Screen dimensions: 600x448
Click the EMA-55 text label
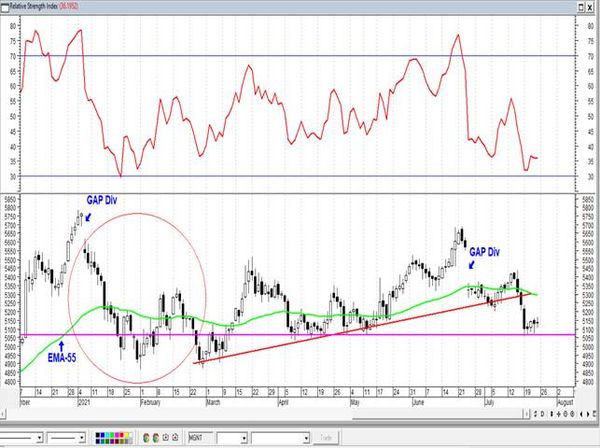(62, 358)
